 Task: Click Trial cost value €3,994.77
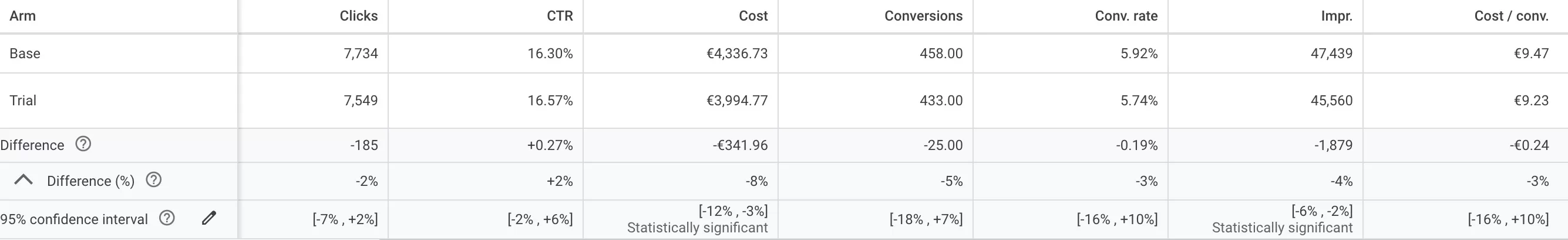tap(737, 101)
